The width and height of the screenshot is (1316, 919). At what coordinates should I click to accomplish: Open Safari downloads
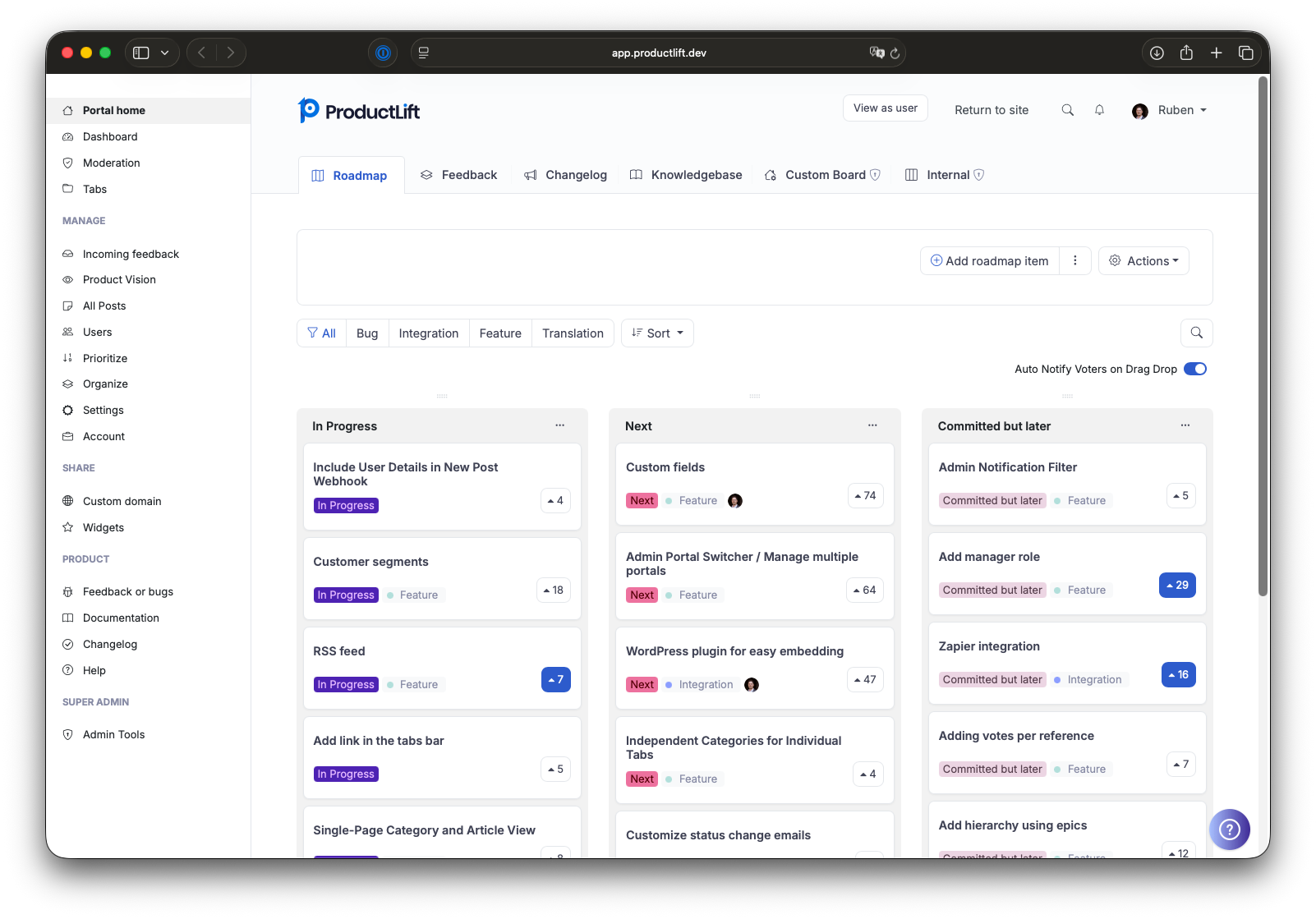(x=1157, y=53)
